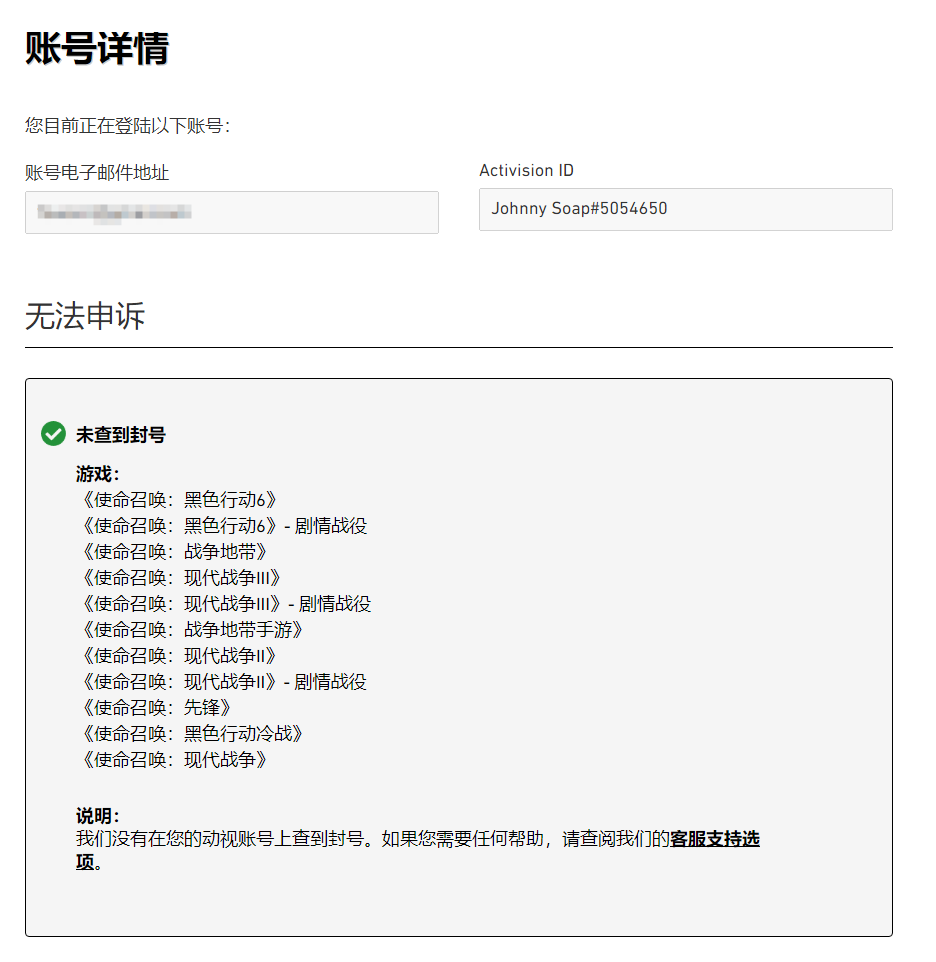
Task: Click the blurred account email address field
Action: coord(232,212)
